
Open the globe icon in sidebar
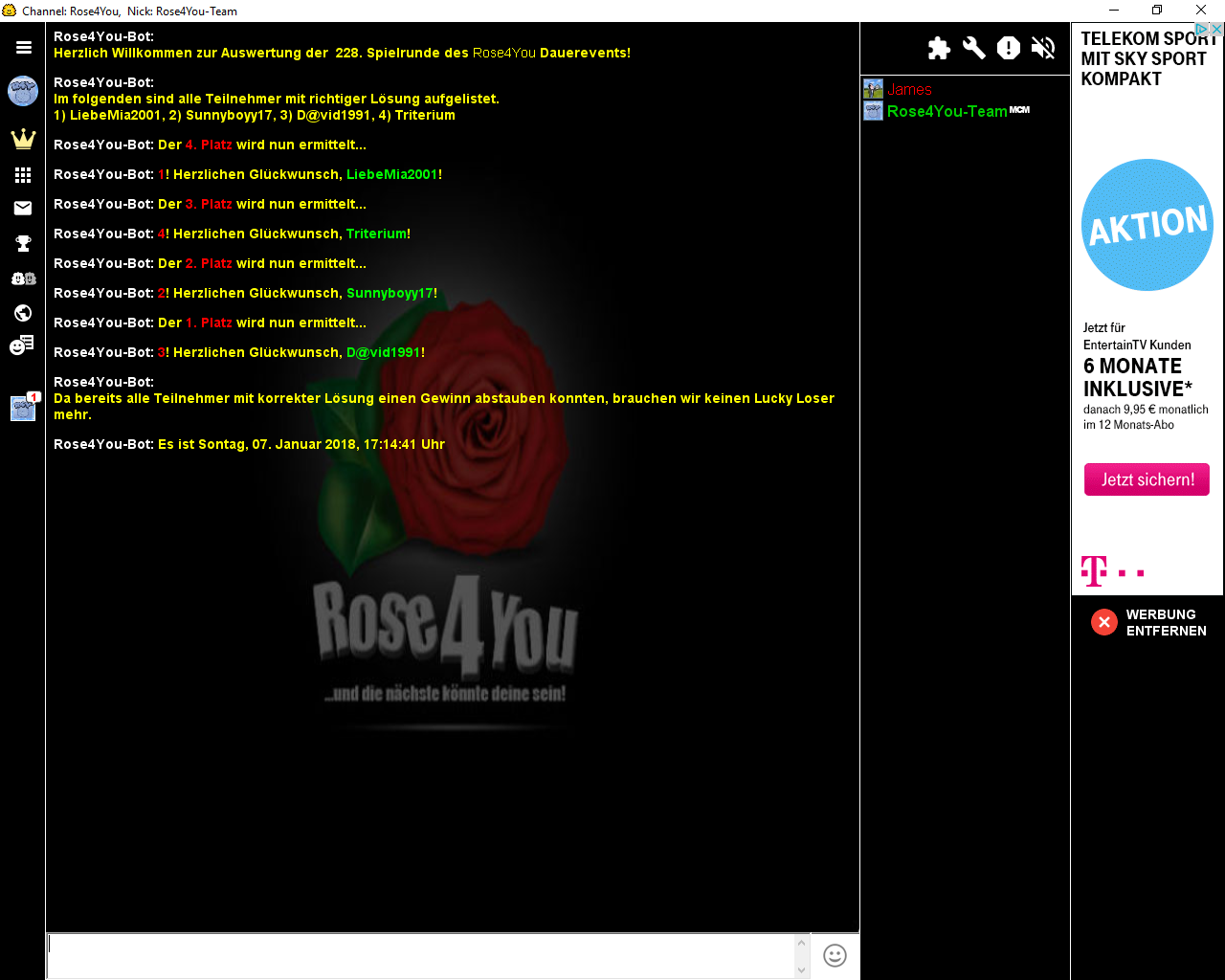(x=23, y=313)
